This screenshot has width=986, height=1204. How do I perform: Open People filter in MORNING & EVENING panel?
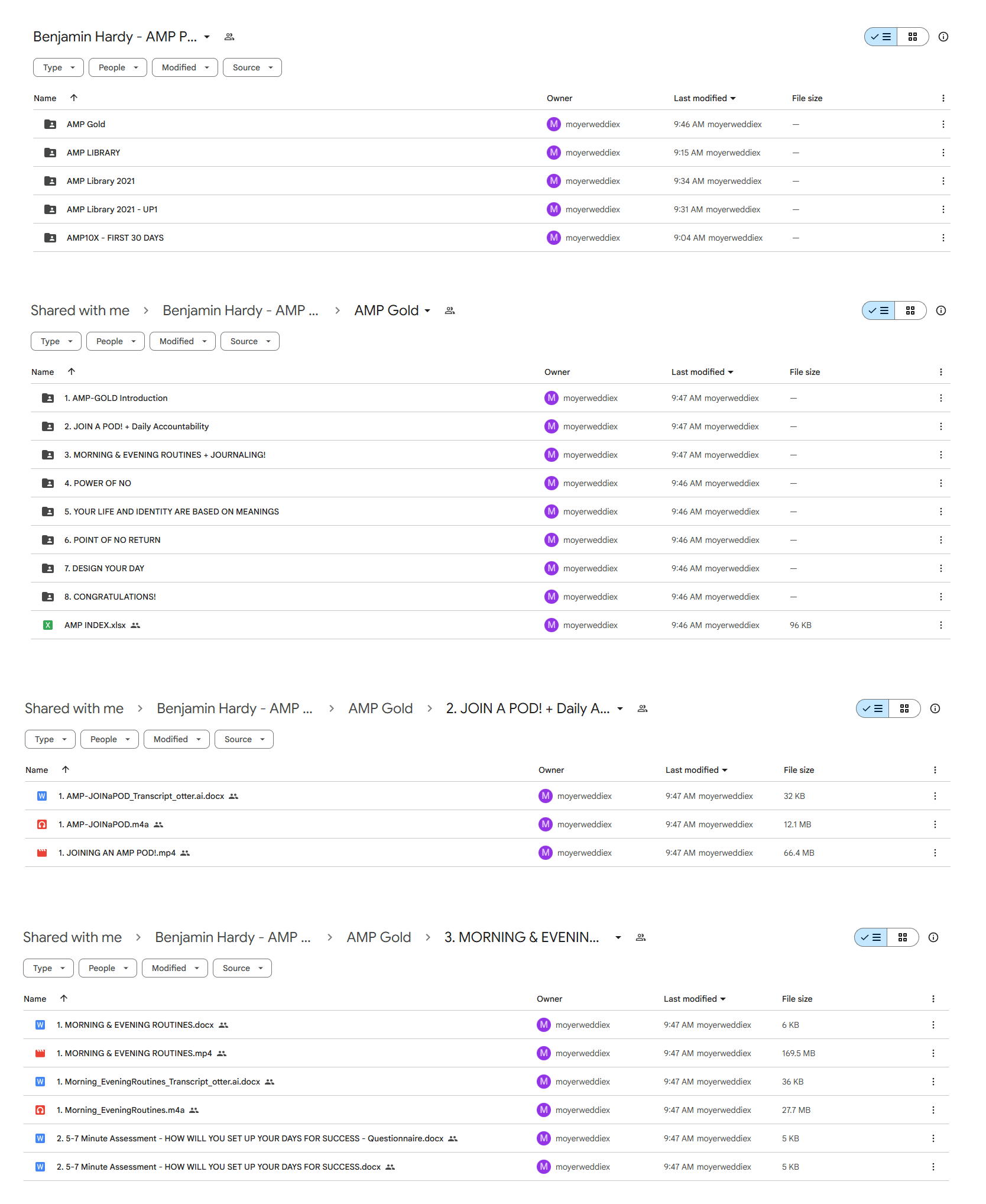(108, 968)
